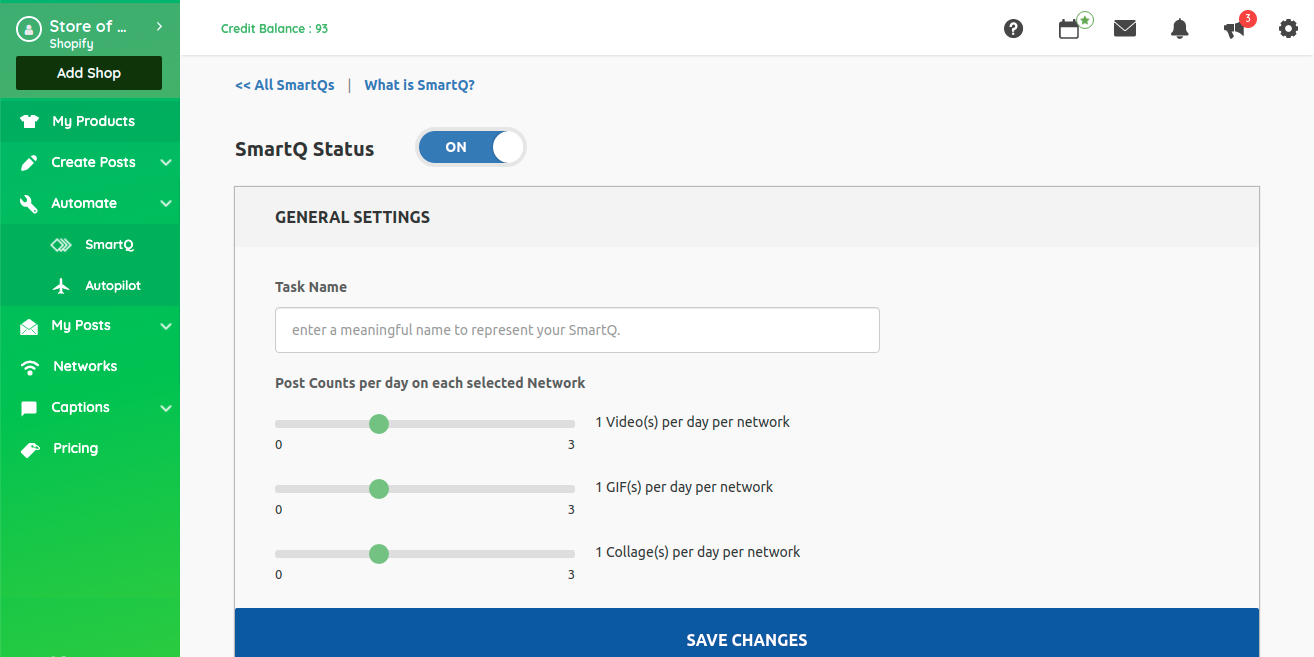
Task: Click the Task Name input field
Action: [x=577, y=330]
